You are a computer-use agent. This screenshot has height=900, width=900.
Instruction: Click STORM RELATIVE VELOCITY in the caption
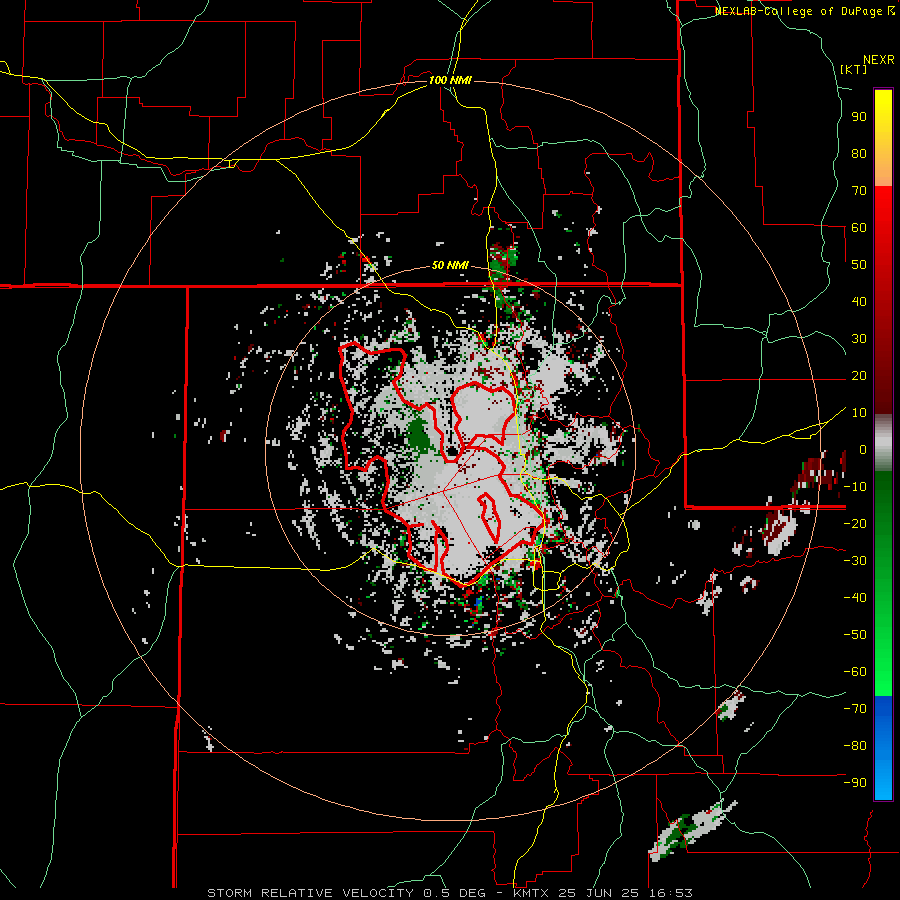310,893
